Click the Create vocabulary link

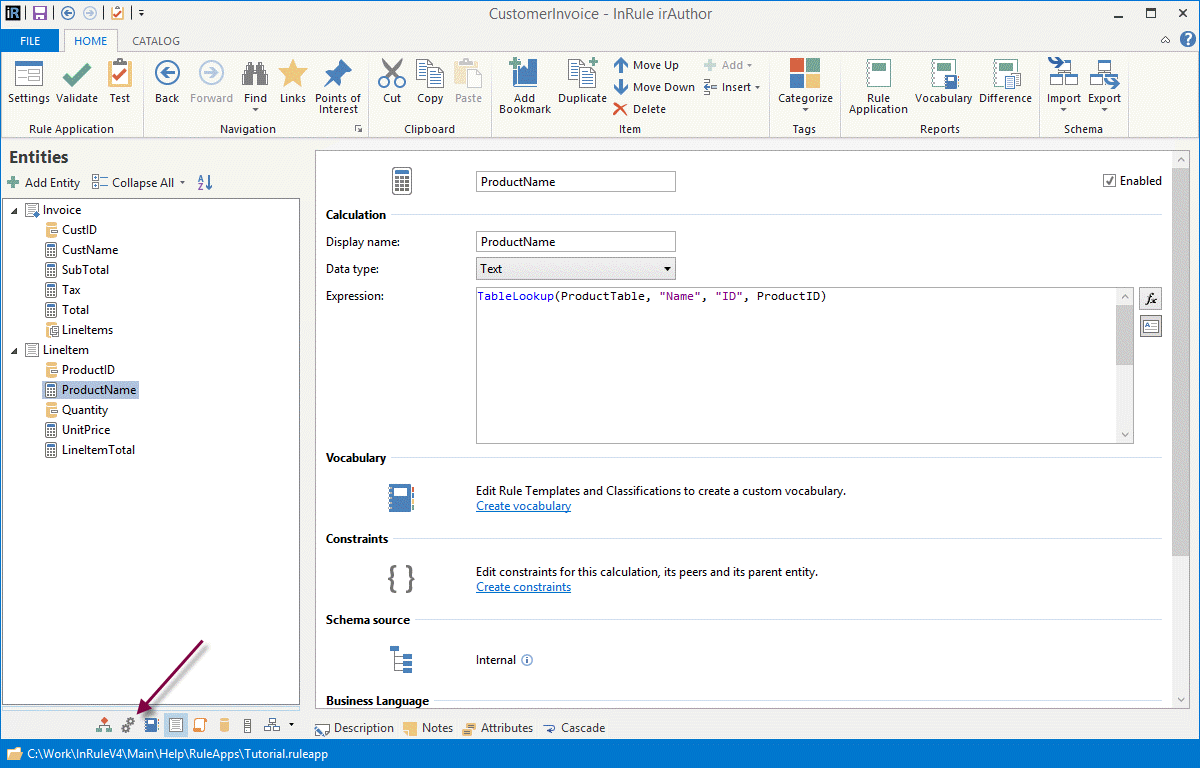[x=523, y=506]
